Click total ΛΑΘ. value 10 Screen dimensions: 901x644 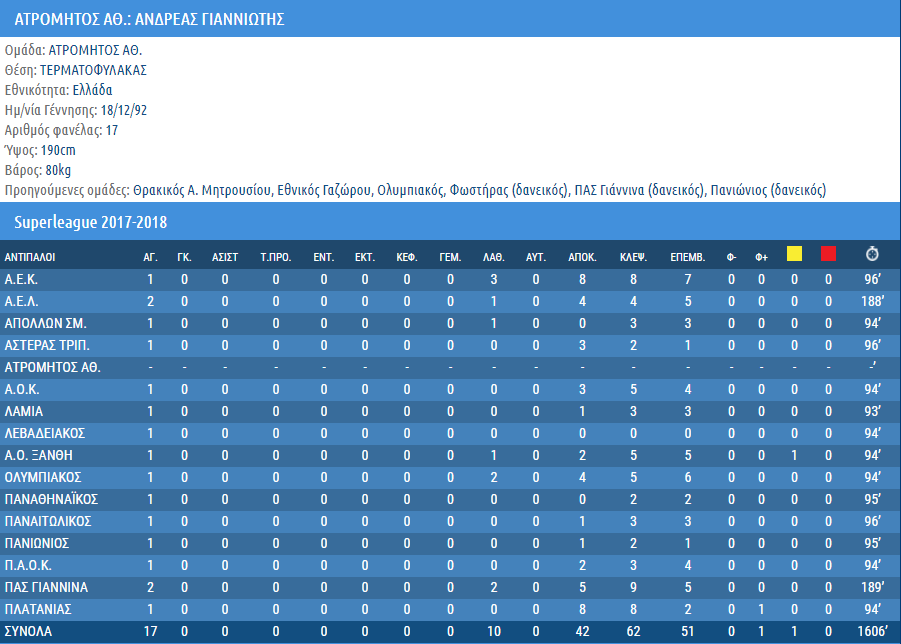494,631
